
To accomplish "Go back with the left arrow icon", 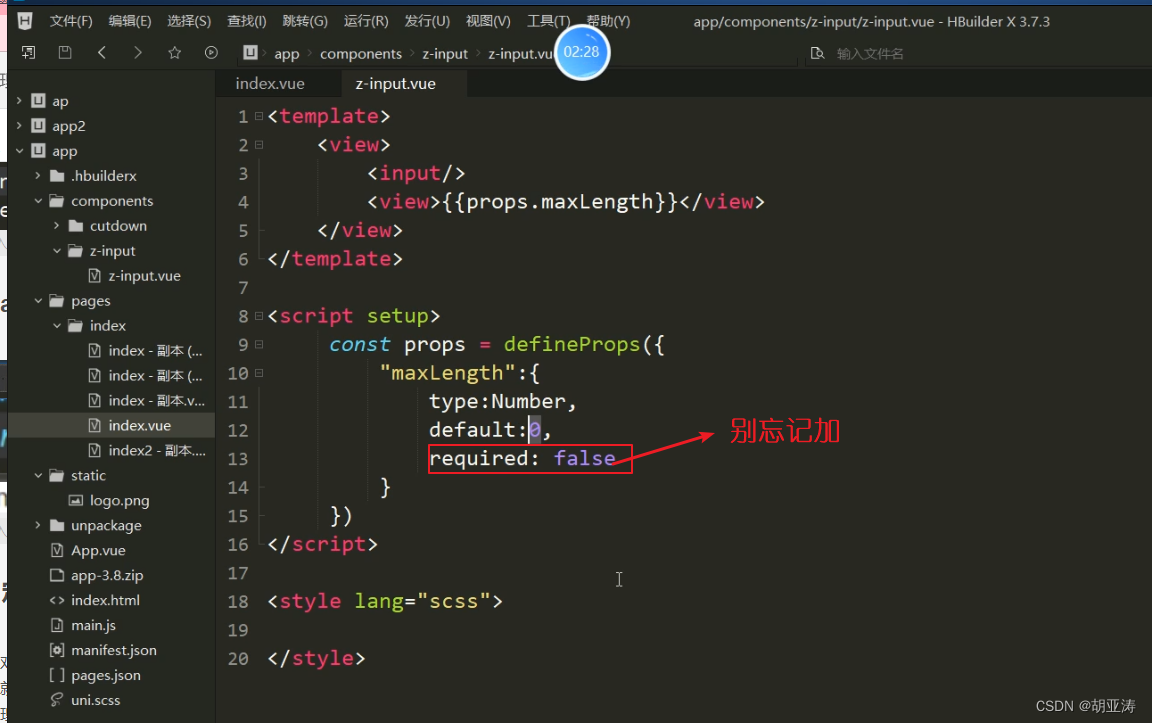I will point(101,52).
